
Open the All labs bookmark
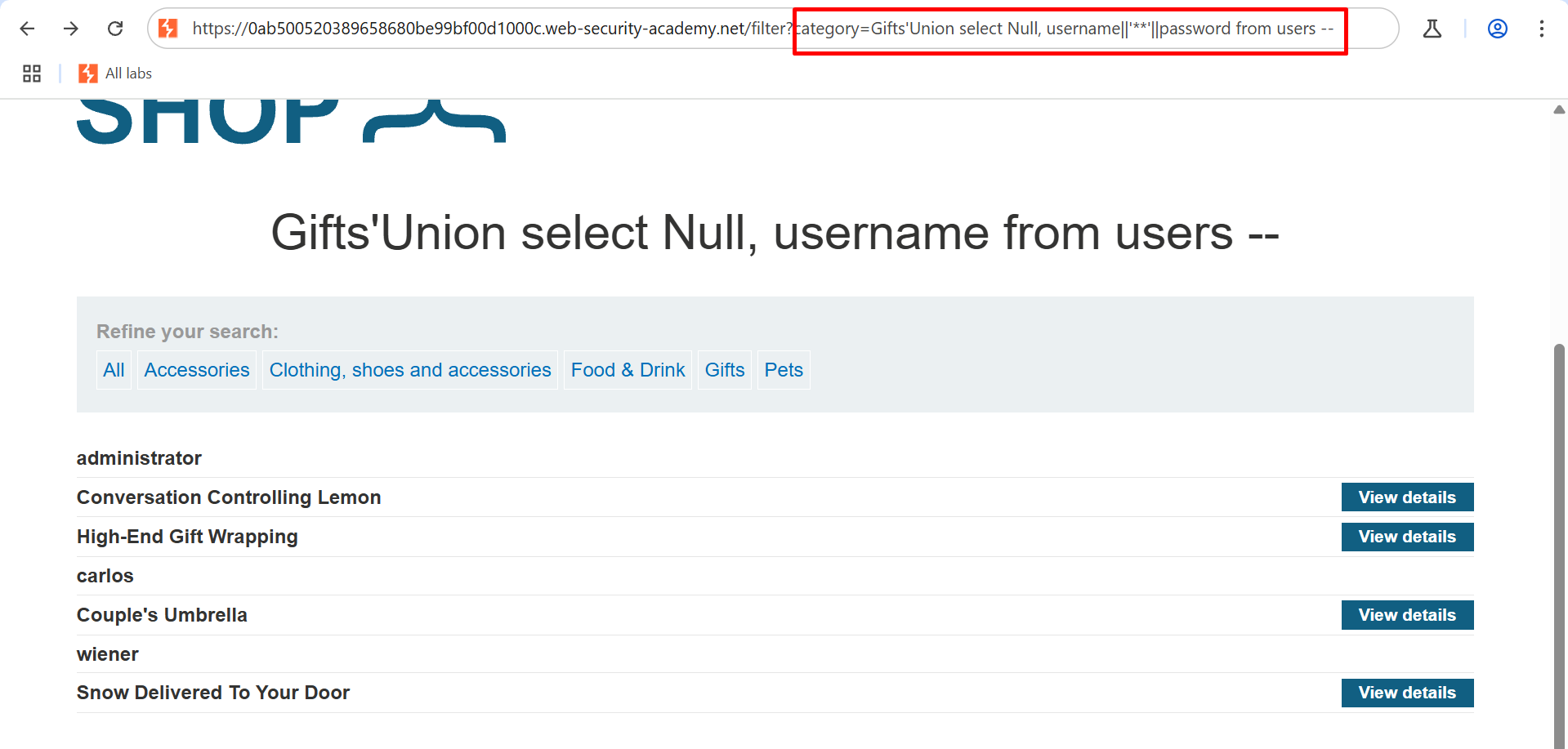coord(115,74)
